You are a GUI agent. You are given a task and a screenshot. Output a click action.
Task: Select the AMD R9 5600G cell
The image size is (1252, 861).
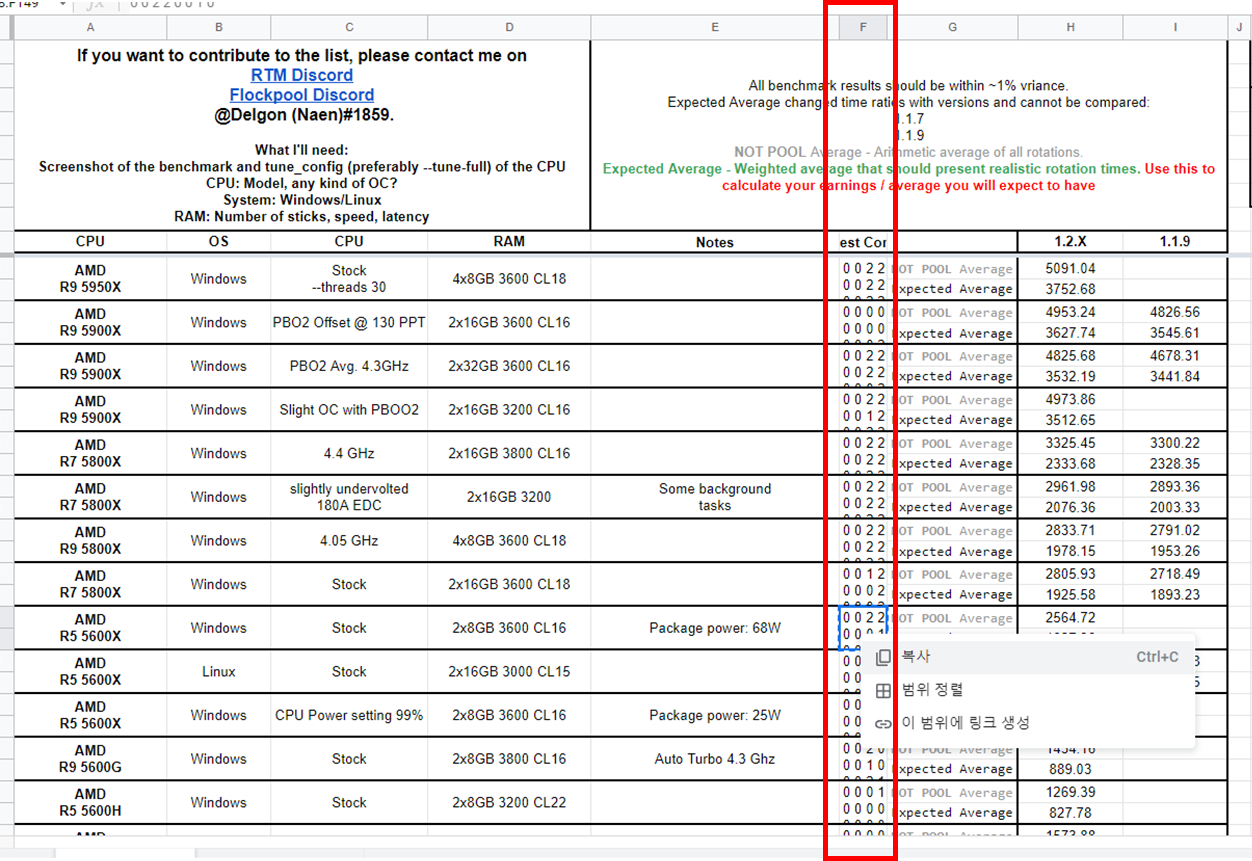tap(90, 759)
